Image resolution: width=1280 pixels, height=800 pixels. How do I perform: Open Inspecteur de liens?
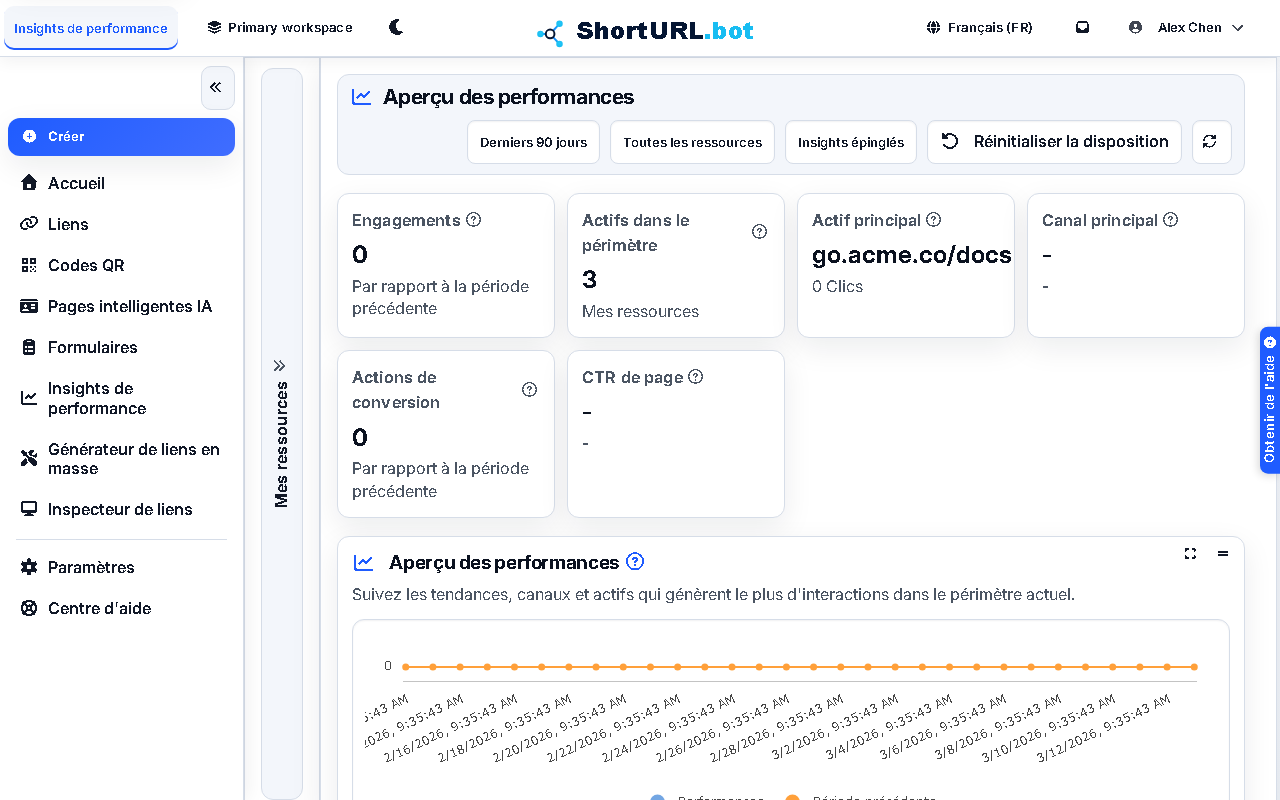click(x=121, y=509)
